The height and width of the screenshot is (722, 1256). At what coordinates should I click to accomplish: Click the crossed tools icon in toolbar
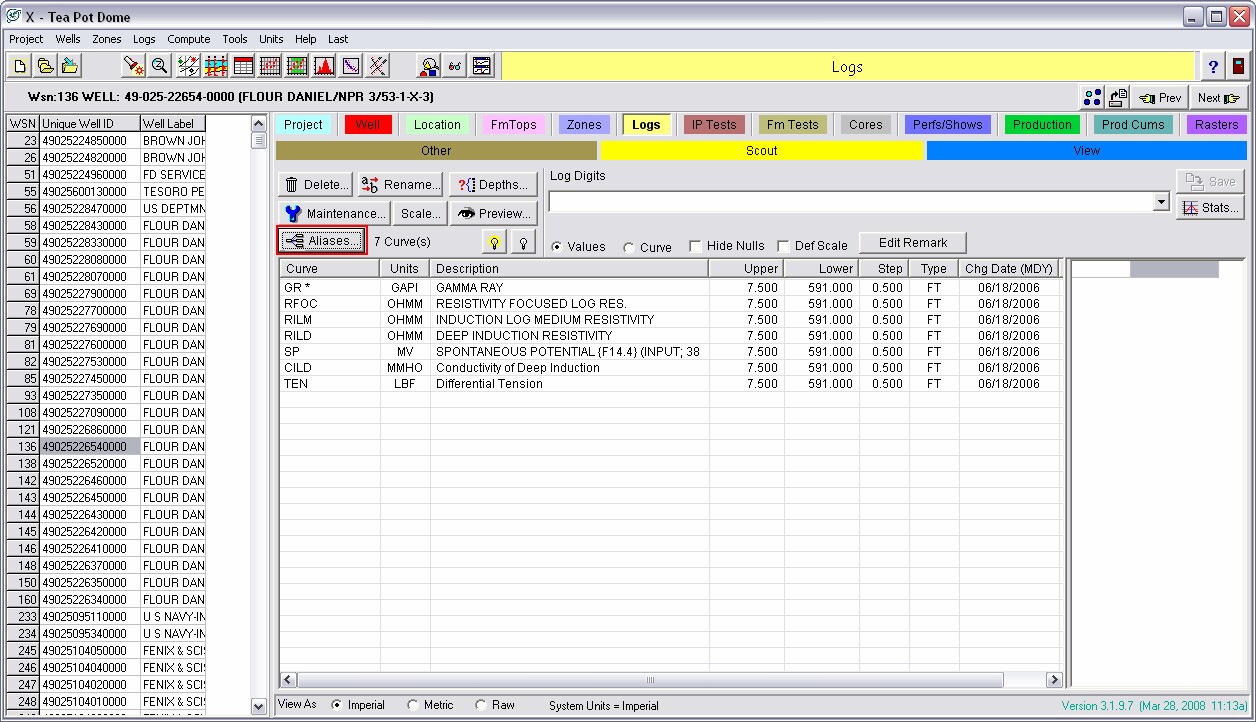378,66
